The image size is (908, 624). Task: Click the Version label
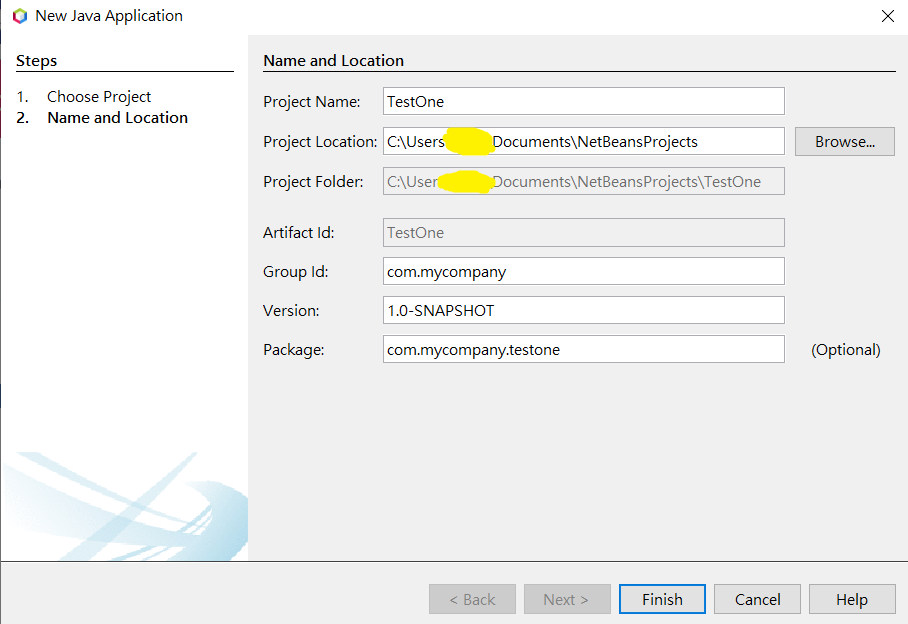point(291,311)
